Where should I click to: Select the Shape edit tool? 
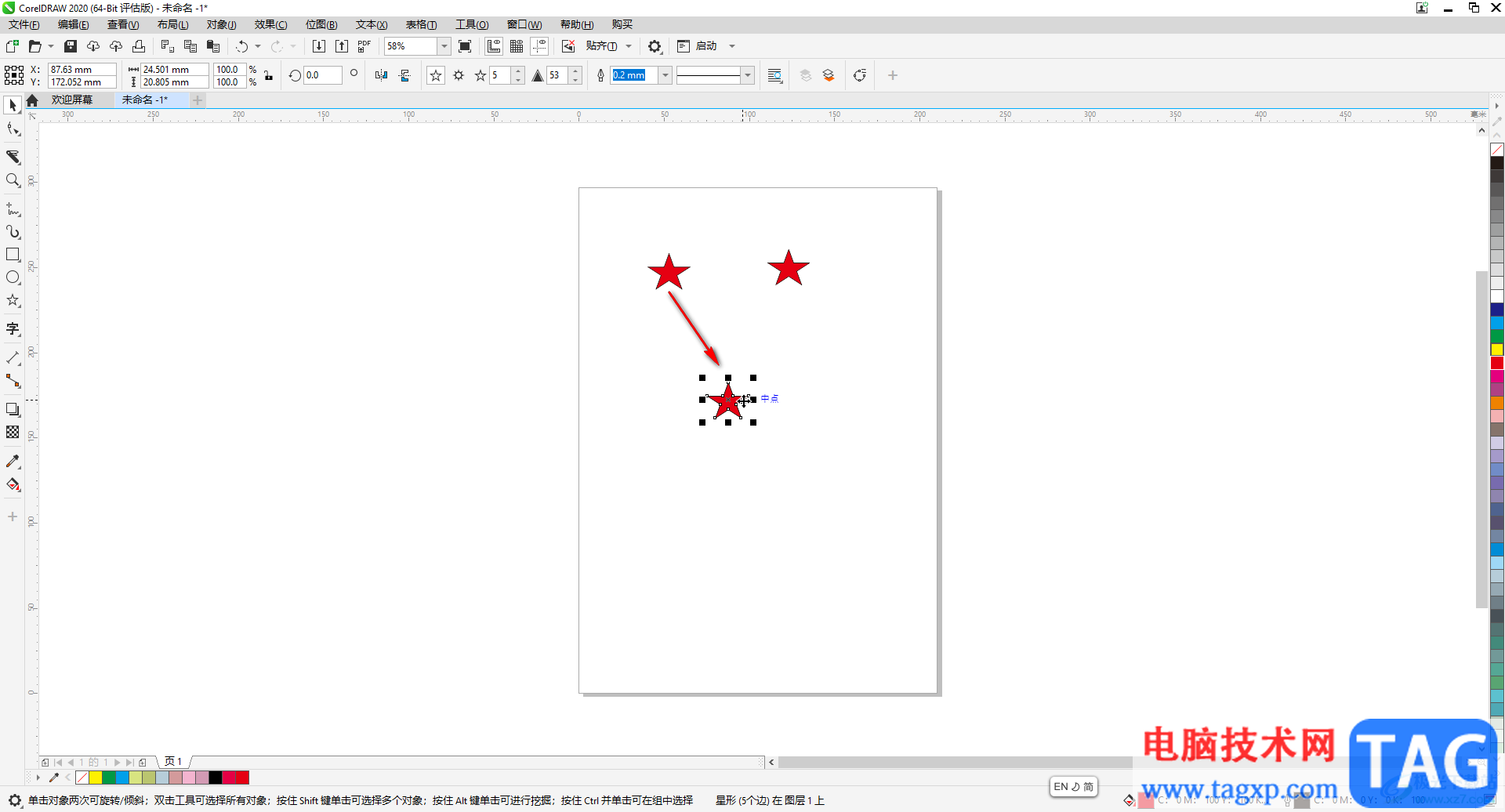[13, 129]
